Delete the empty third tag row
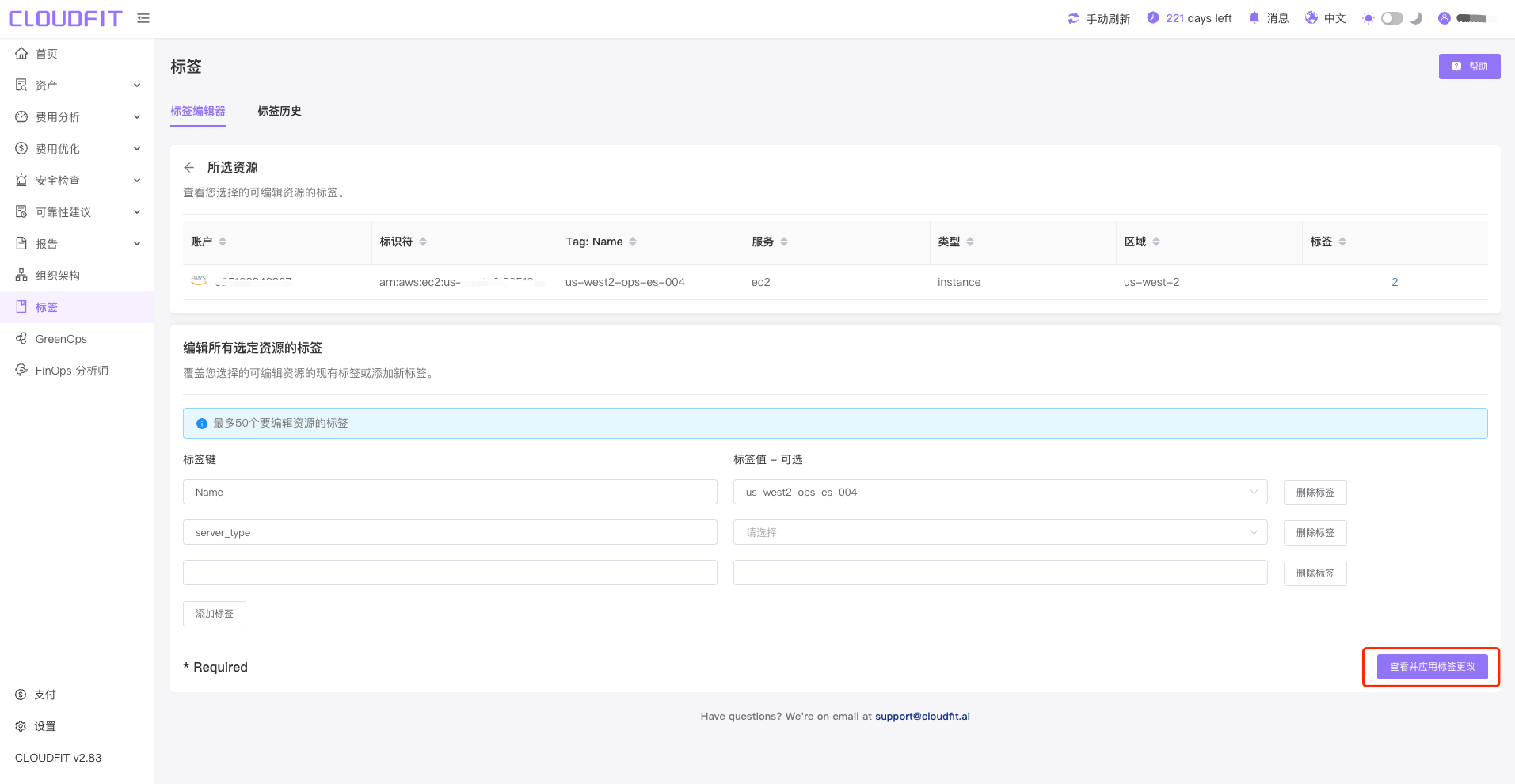 (1315, 573)
